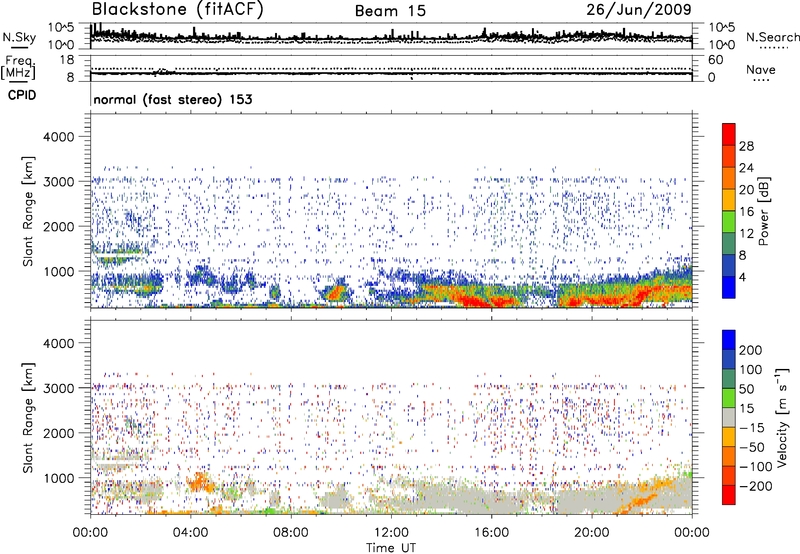This screenshot has height=554, width=800.
Task: Click the "16" power colorbar tick label
Action: coord(746,212)
